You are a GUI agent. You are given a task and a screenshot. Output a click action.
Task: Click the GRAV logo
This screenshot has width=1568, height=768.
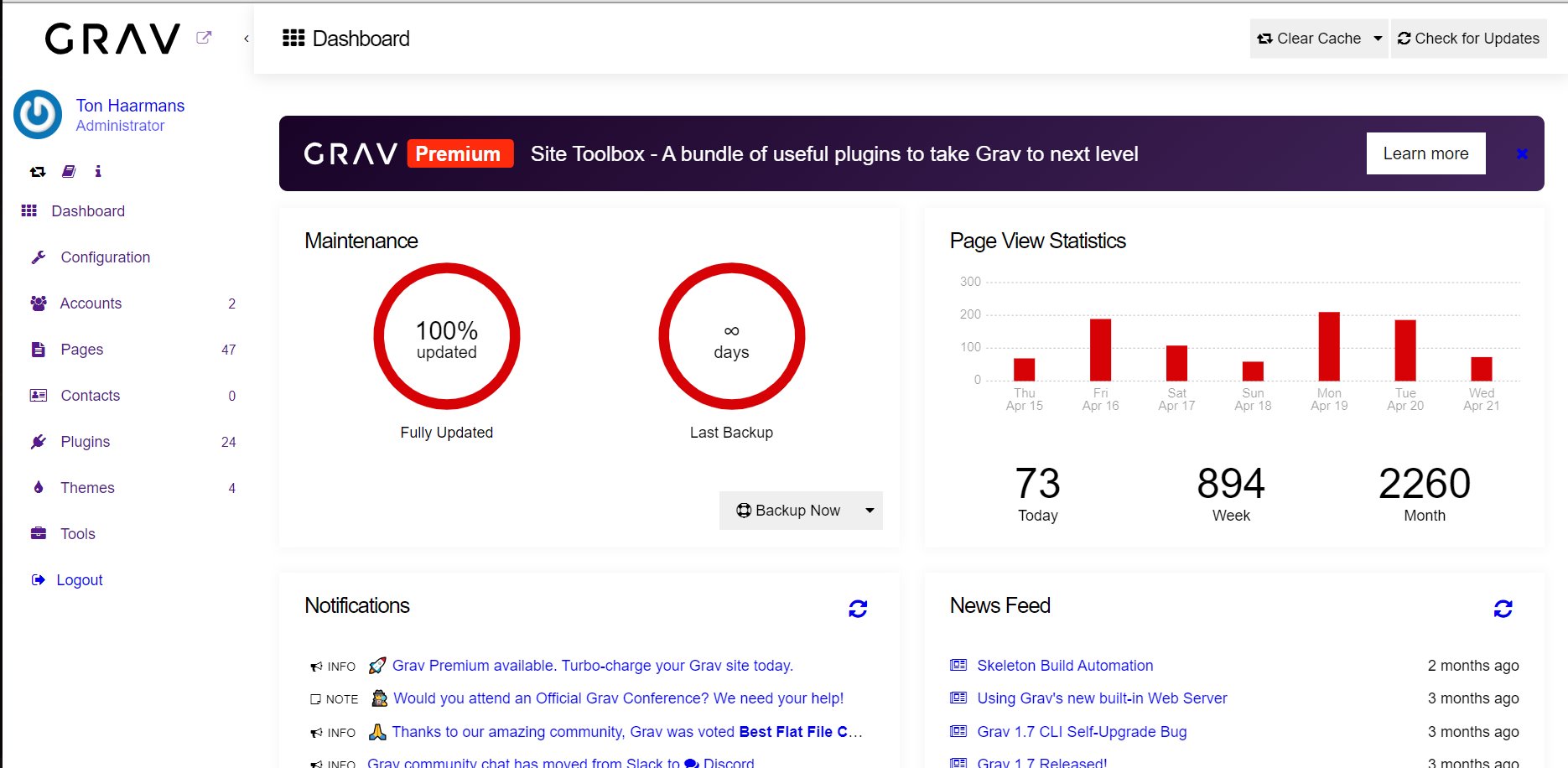point(112,39)
